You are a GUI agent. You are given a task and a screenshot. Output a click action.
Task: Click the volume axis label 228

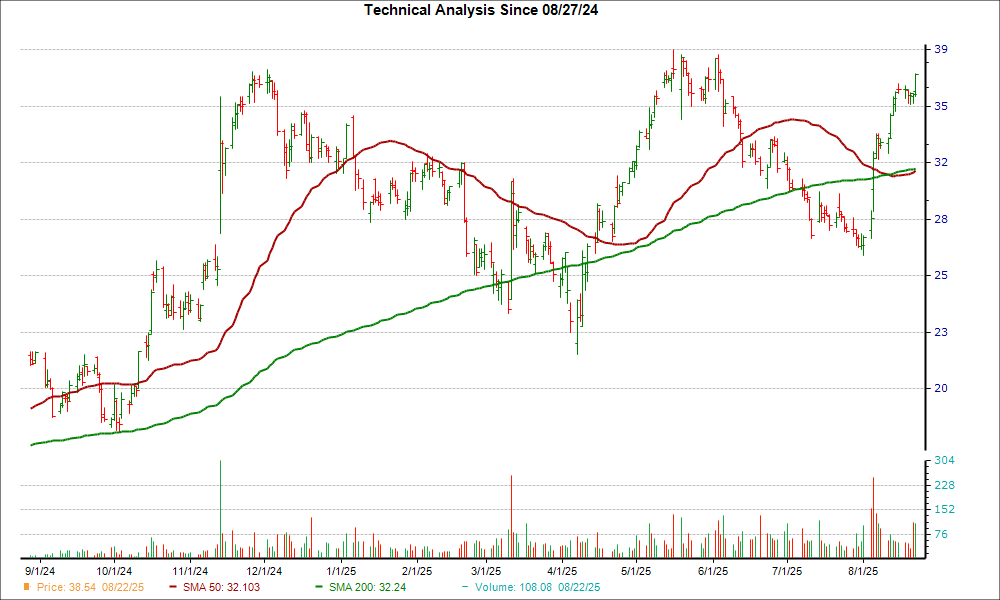point(945,485)
